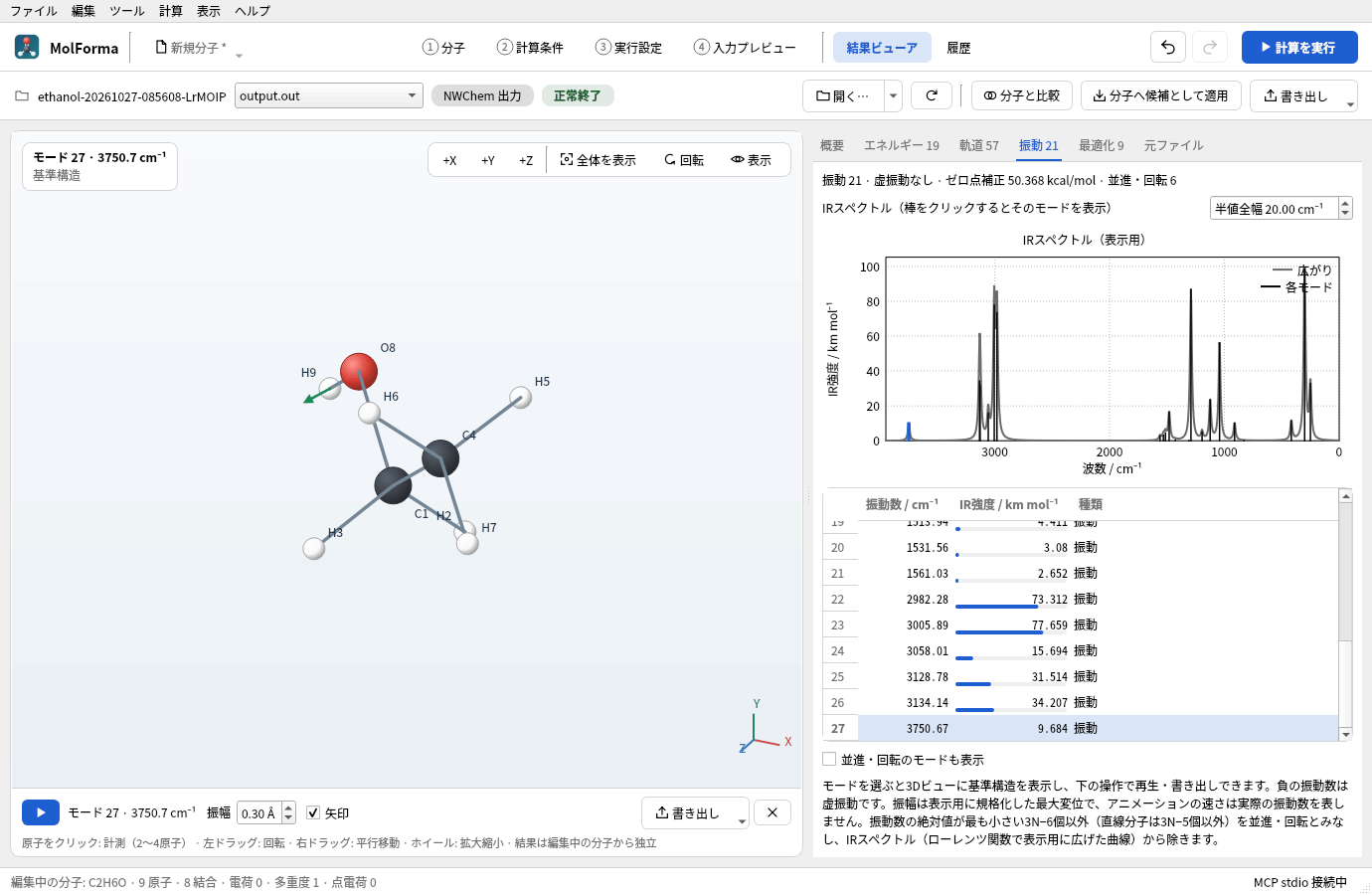Image resolution: width=1372 pixels, height=895 pixels.
Task: Click the 開く open button
Action: (x=842, y=95)
